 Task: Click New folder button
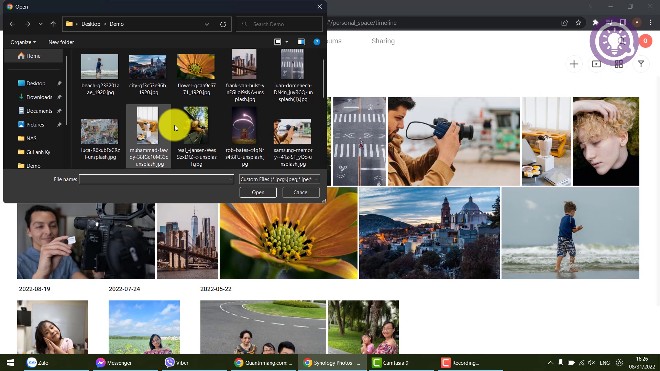pos(61,42)
